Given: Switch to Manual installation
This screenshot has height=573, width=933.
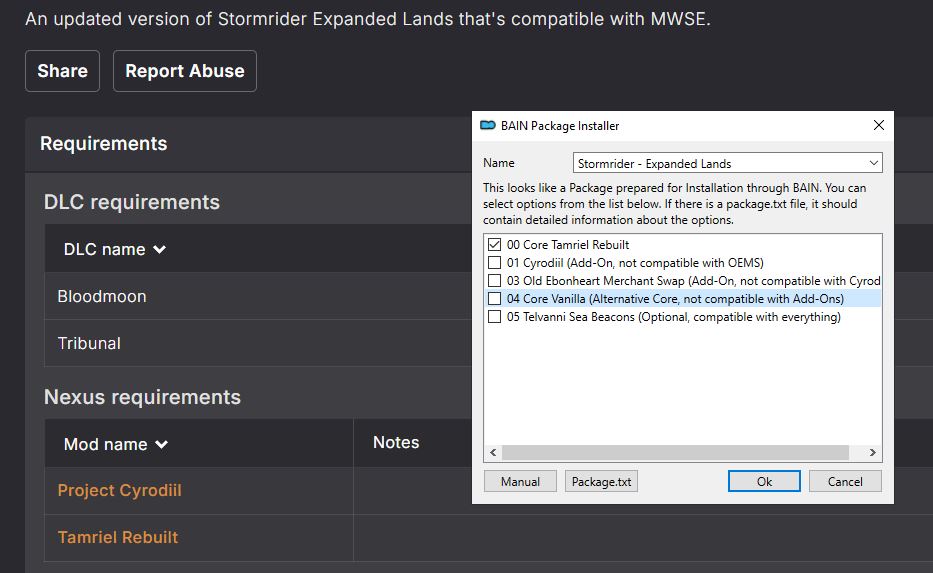Looking at the screenshot, I should pos(520,481).
